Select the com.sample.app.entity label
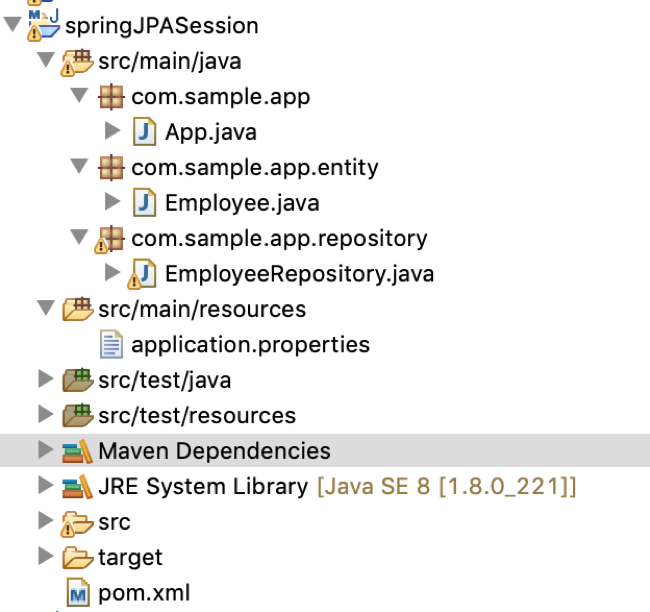The width and height of the screenshot is (650, 612). 255,168
